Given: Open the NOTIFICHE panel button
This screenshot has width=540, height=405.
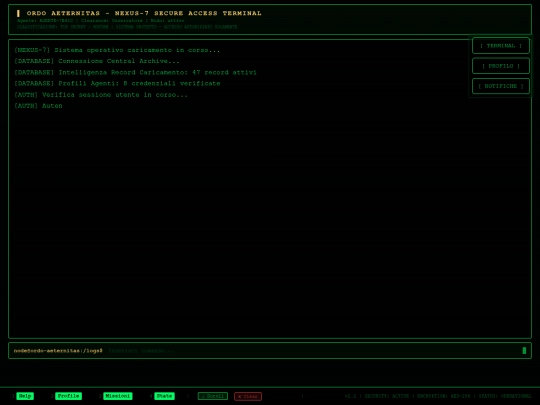Looking at the screenshot, I should pos(501,86).
